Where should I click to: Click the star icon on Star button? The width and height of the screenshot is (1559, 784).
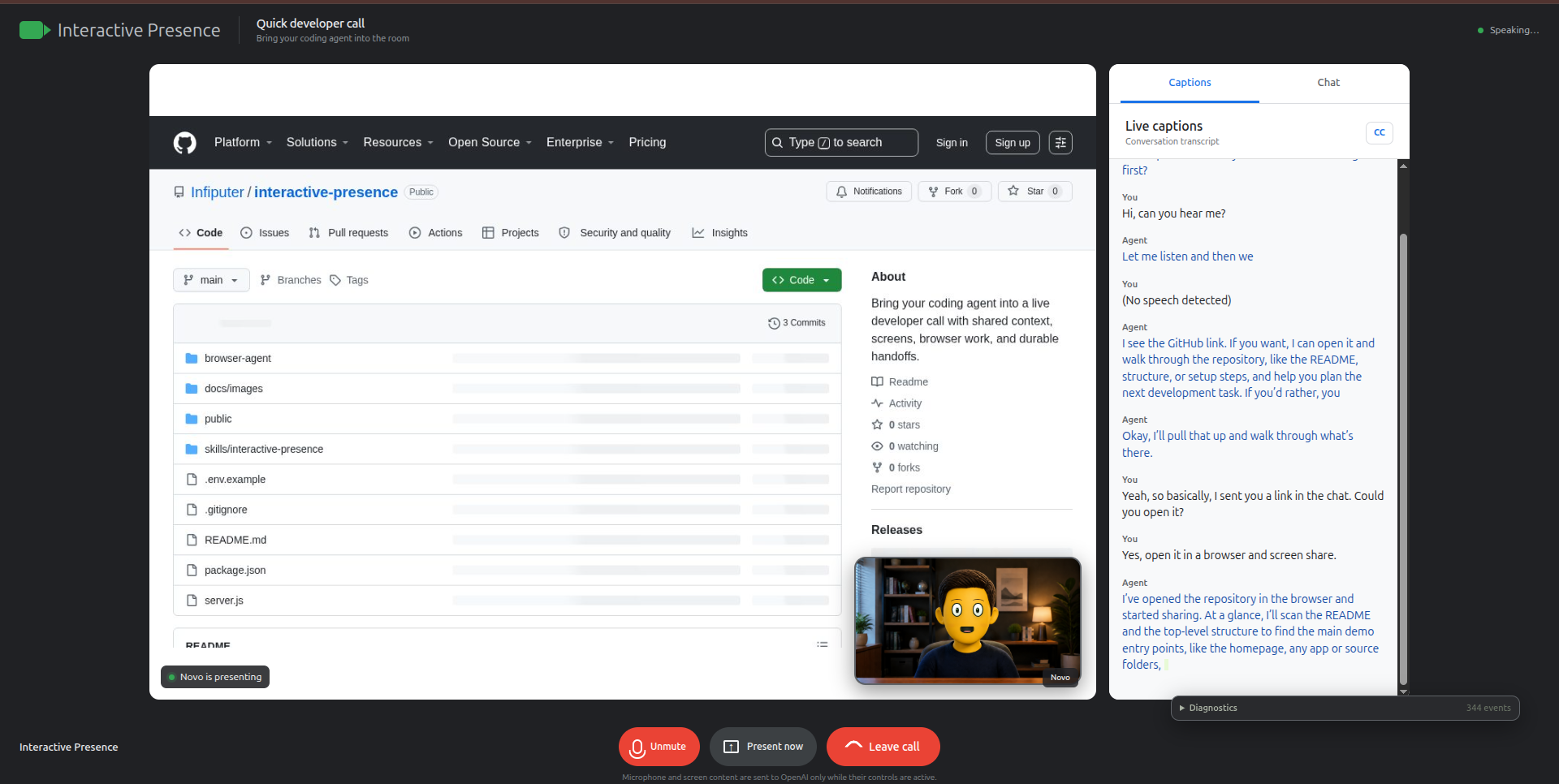tap(1013, 191)
